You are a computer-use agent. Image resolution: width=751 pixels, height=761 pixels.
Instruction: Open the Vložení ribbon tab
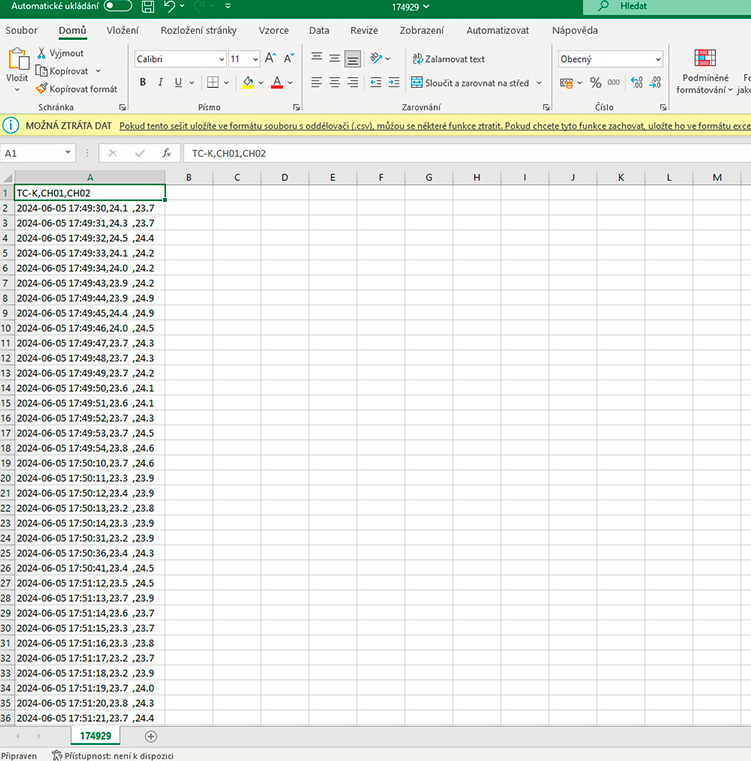coord(122,30)
